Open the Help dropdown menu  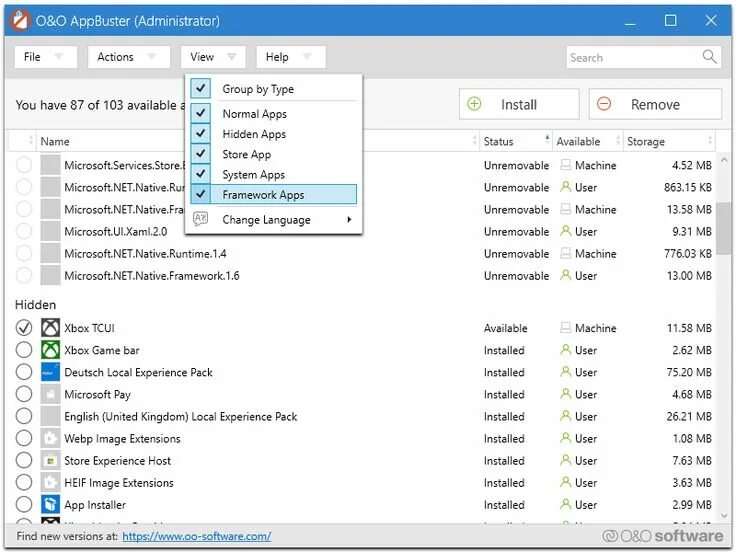pyautogui.click(x=291, y=57)
